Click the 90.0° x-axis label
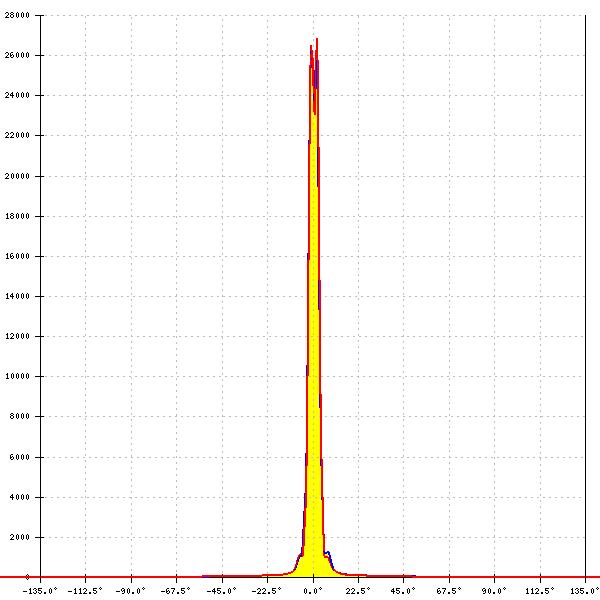 tap(494, 591)
